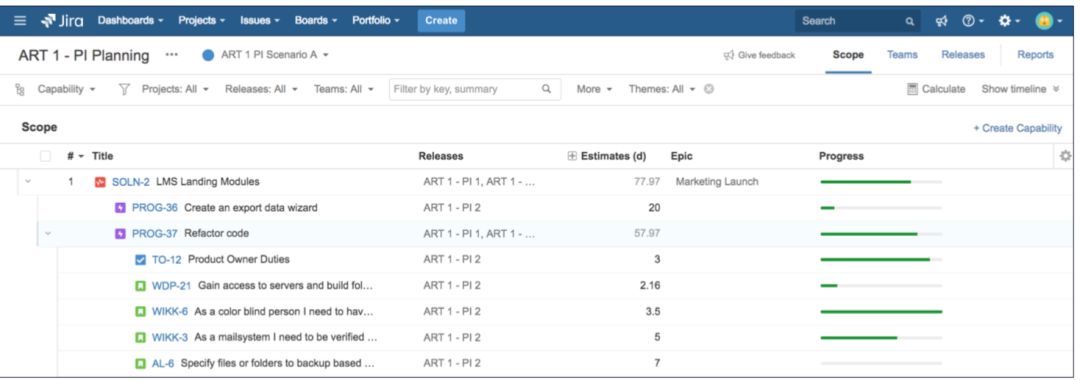Viewport: 1080px width, 381px height.
Task: Switch to the Scope tab
Action: pos(848,55)
